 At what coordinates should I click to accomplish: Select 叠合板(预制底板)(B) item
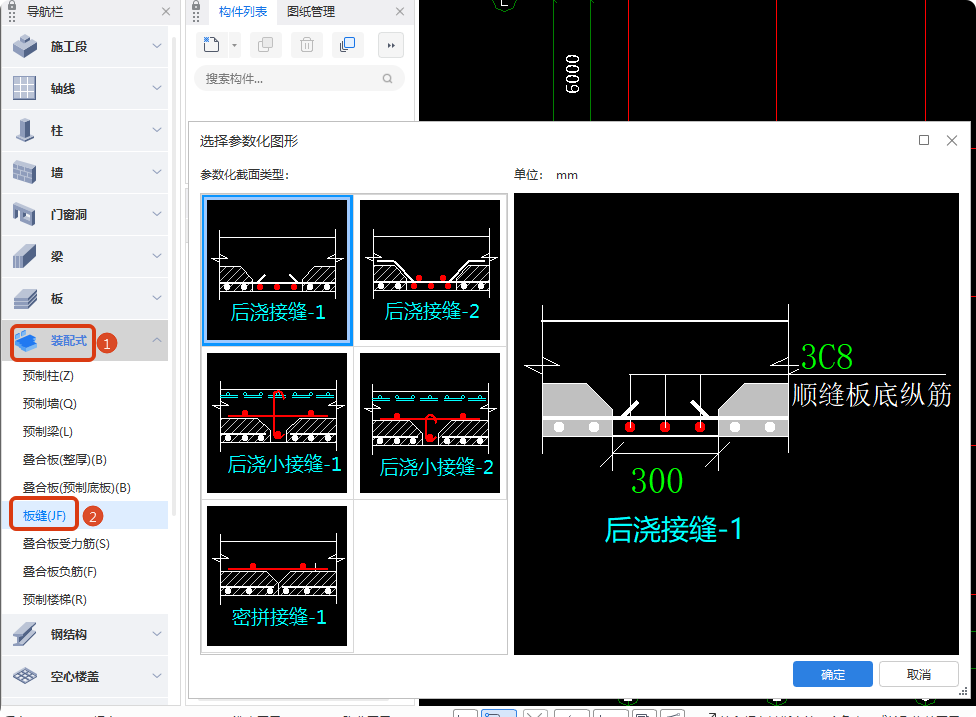(x=77, y=487)
